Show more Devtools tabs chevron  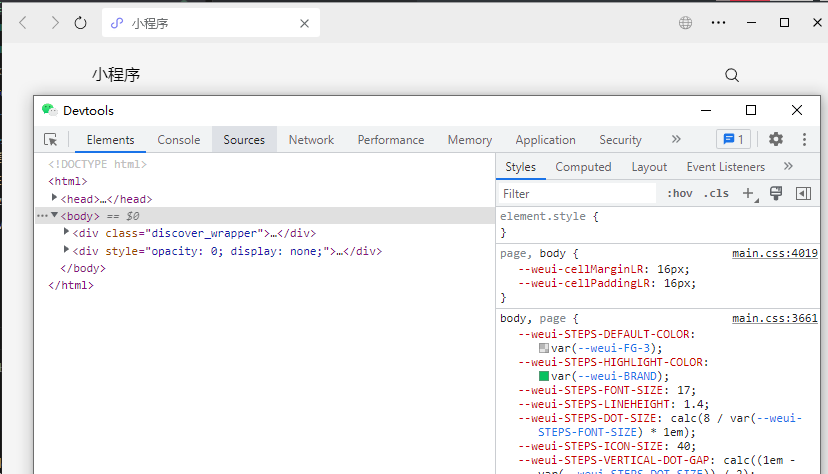(x=676, y=139)
